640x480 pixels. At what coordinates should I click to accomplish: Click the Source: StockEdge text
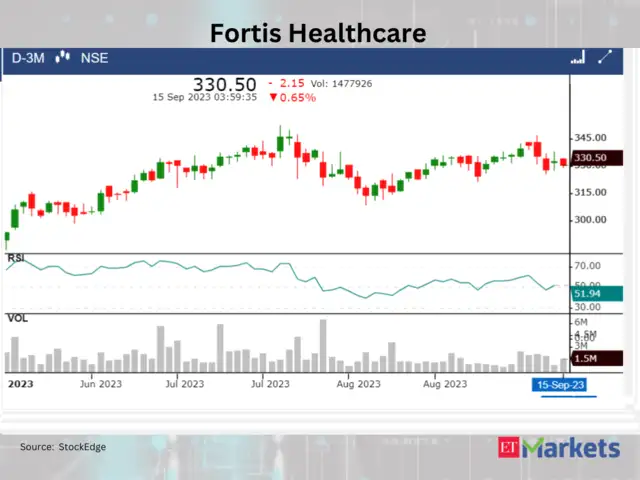(63, 447)
